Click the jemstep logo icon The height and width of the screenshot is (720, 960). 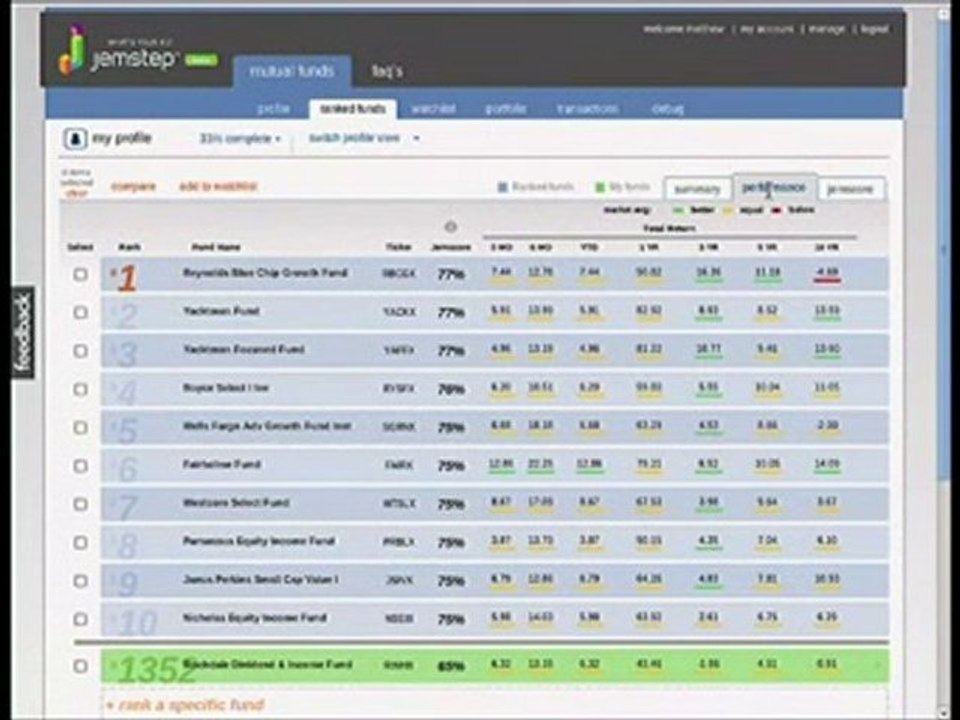click(72, 50)
